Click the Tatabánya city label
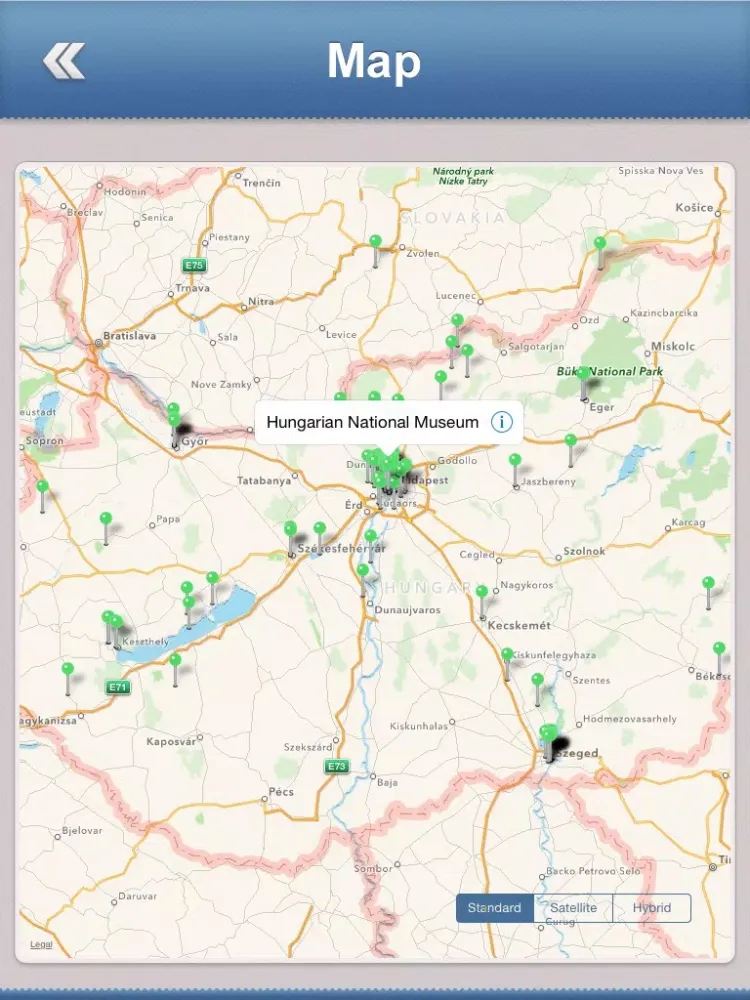750x1000 pixels. point(264,481)
